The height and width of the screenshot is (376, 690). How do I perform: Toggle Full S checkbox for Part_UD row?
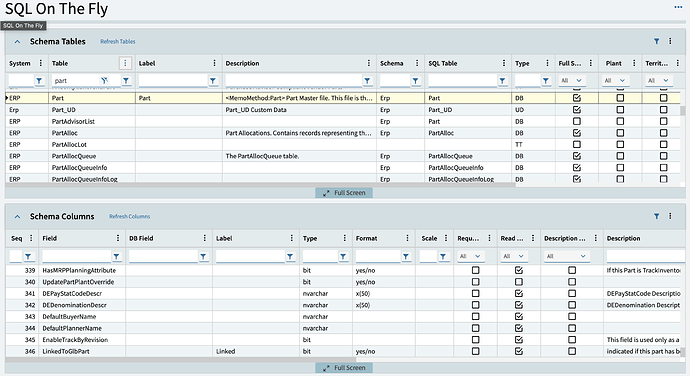(x=577, y=110)
